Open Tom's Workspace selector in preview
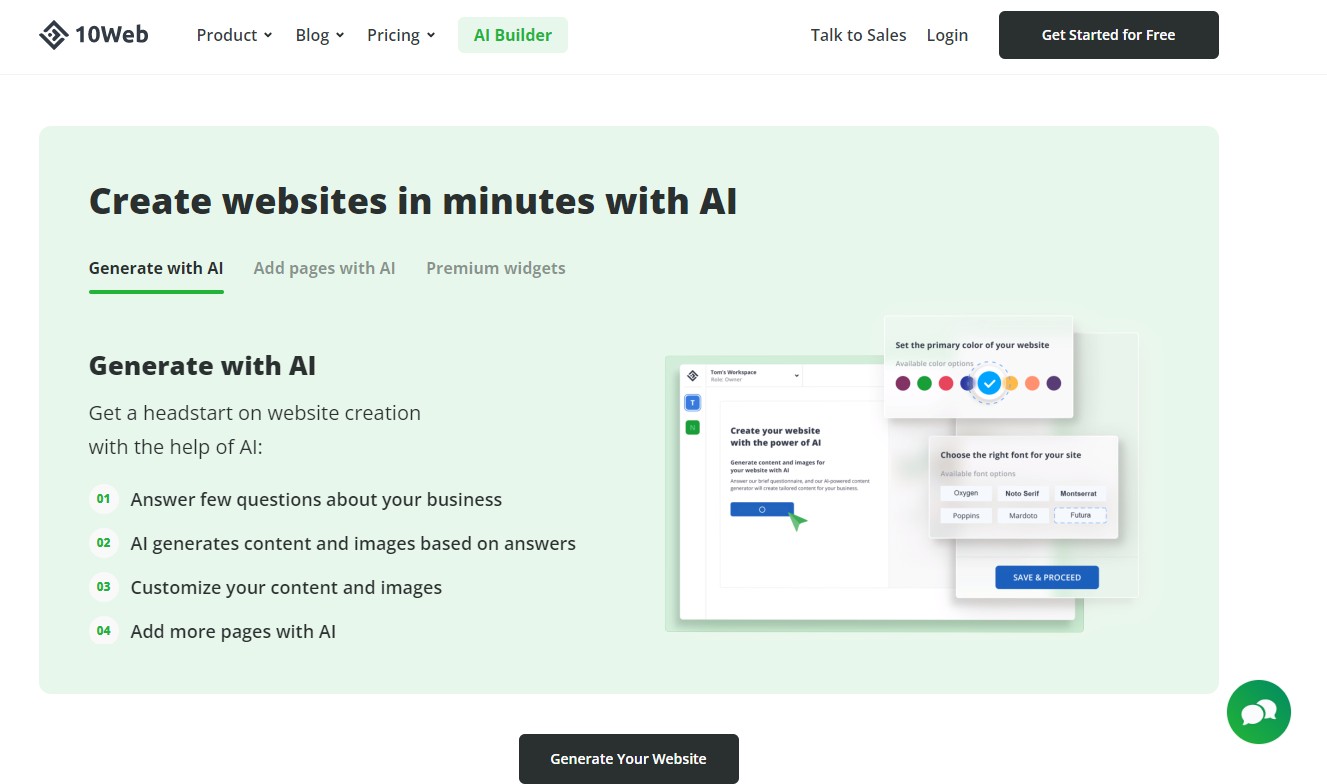 [754, 375]
